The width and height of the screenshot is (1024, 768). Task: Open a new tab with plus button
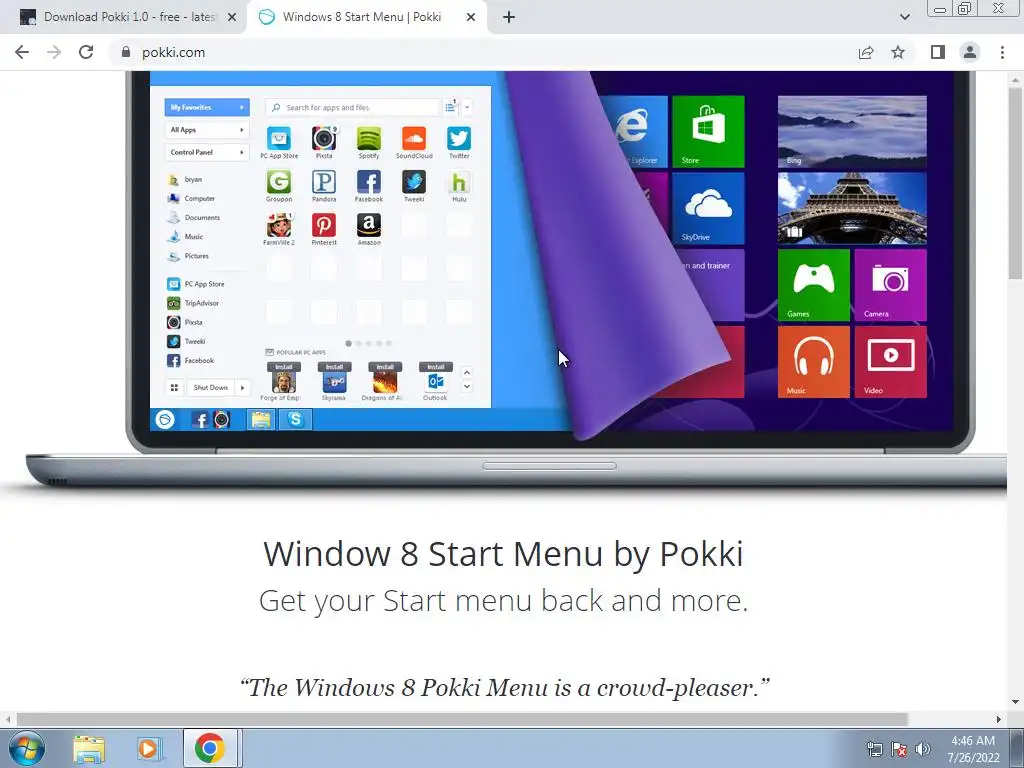tap(509, 17)
